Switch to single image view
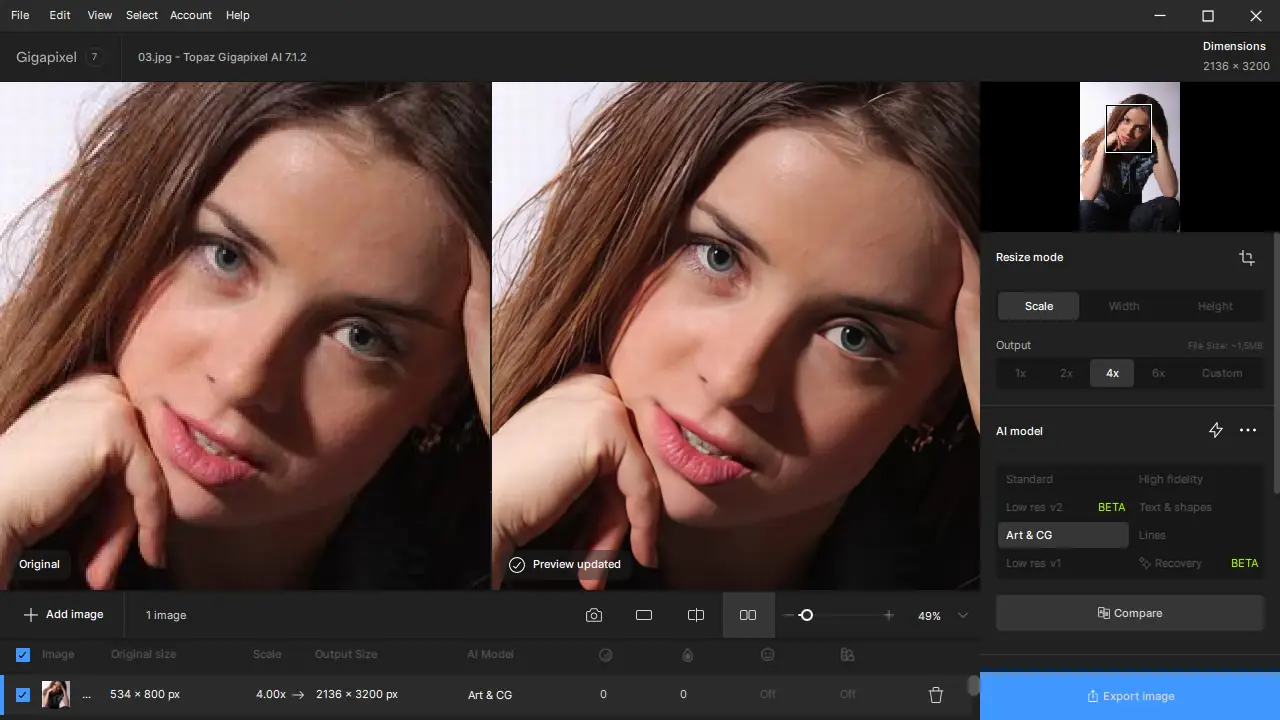Image resolution: width=1280 pixels, height=720 pixels. [x=644, y=615]
